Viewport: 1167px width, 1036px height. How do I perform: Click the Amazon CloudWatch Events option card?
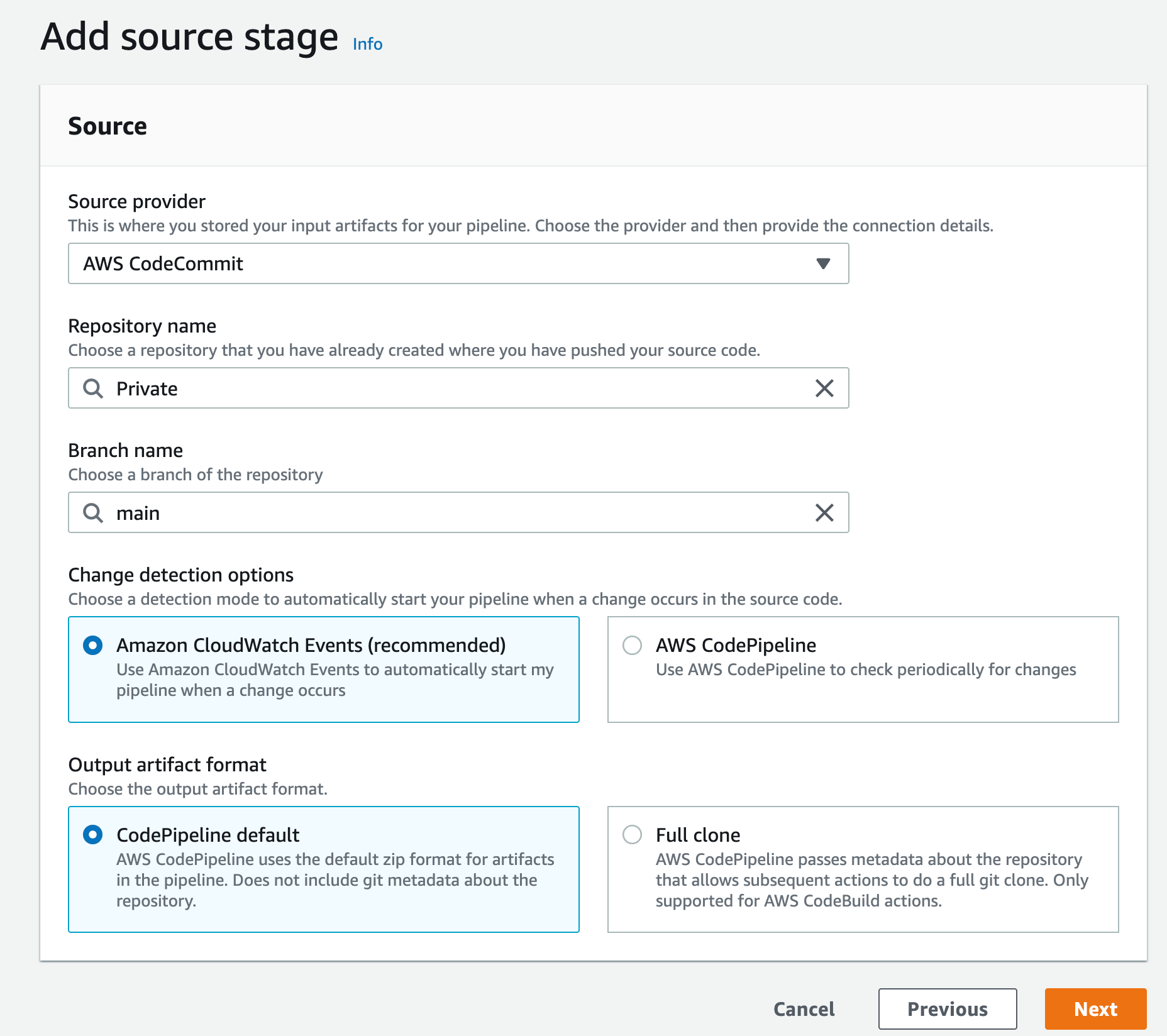pos(324,670)
